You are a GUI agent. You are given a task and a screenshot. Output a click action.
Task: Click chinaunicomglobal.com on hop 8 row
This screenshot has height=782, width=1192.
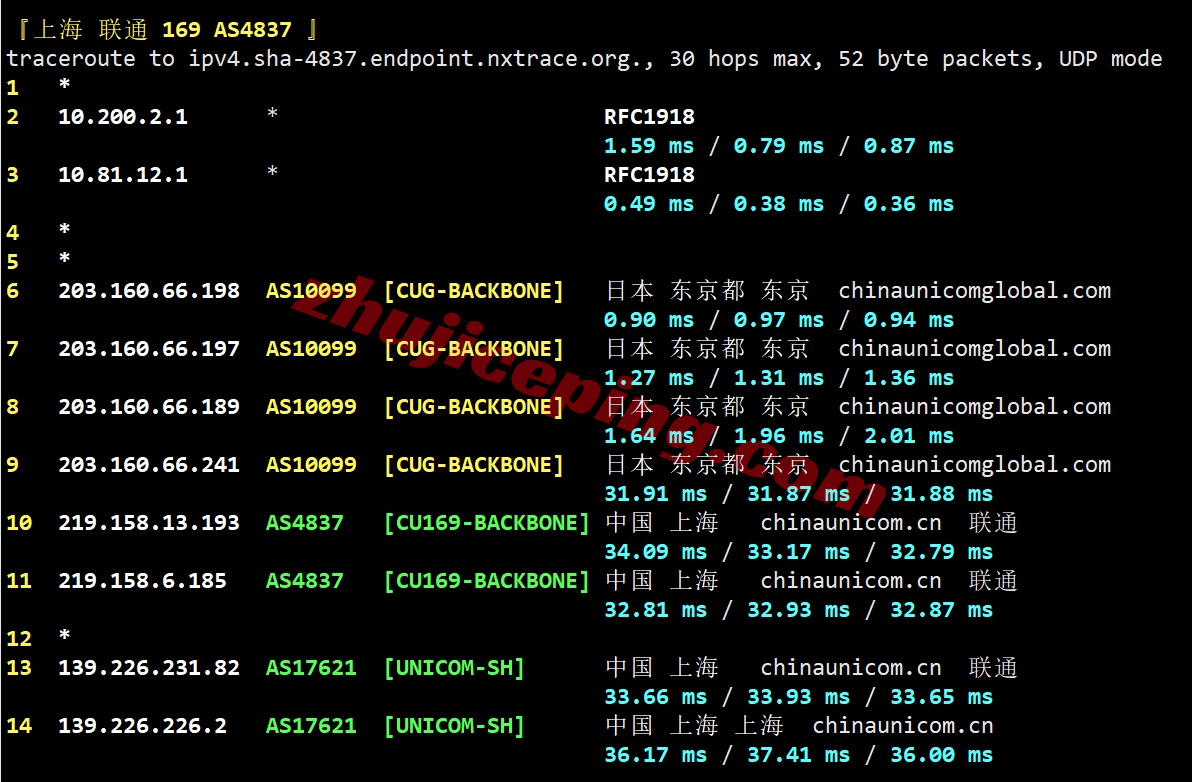[x=975, y=407]
